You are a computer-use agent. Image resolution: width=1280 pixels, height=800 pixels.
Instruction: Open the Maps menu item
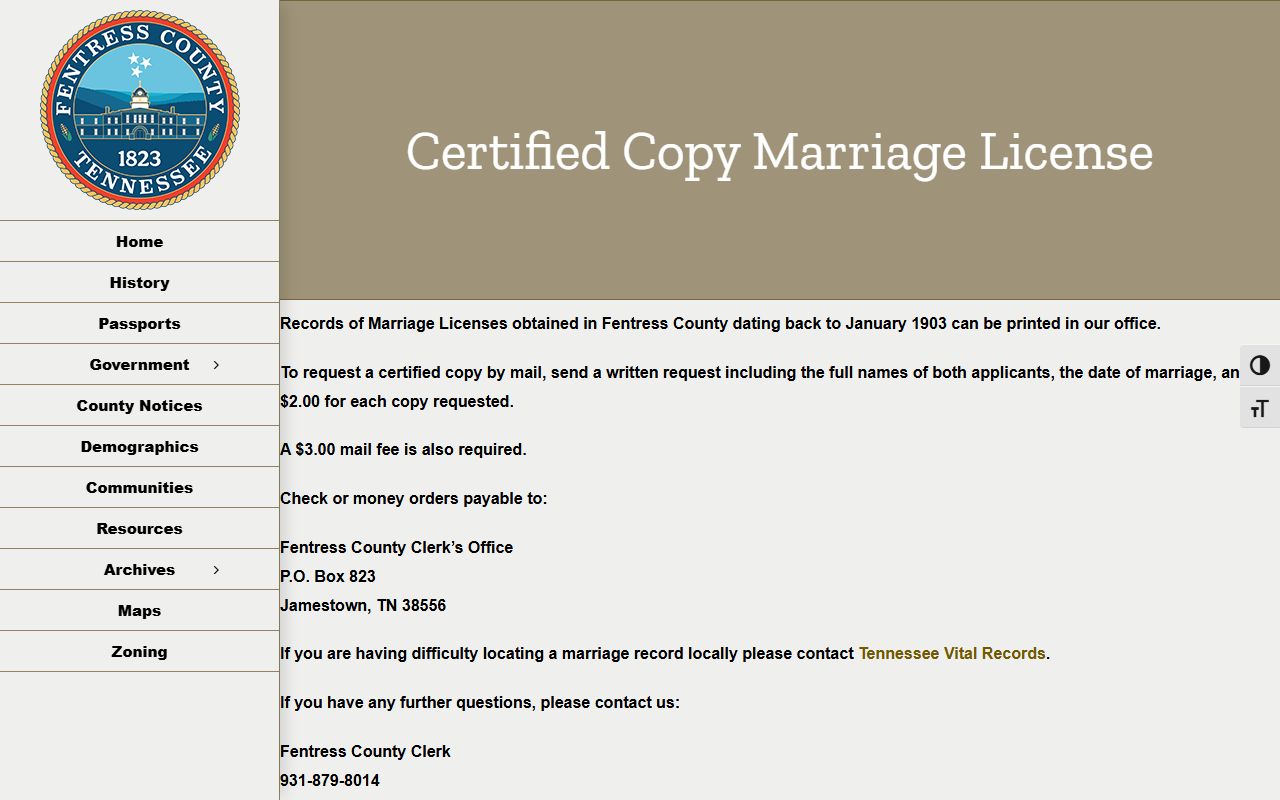point(139,610)
